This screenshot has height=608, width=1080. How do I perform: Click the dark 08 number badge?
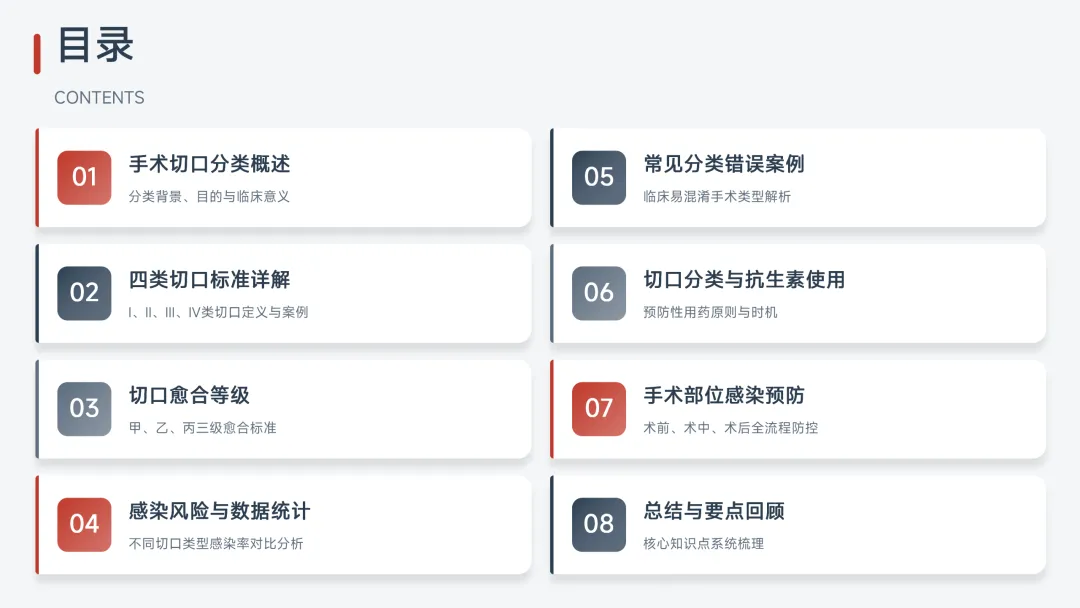point(599,525)
